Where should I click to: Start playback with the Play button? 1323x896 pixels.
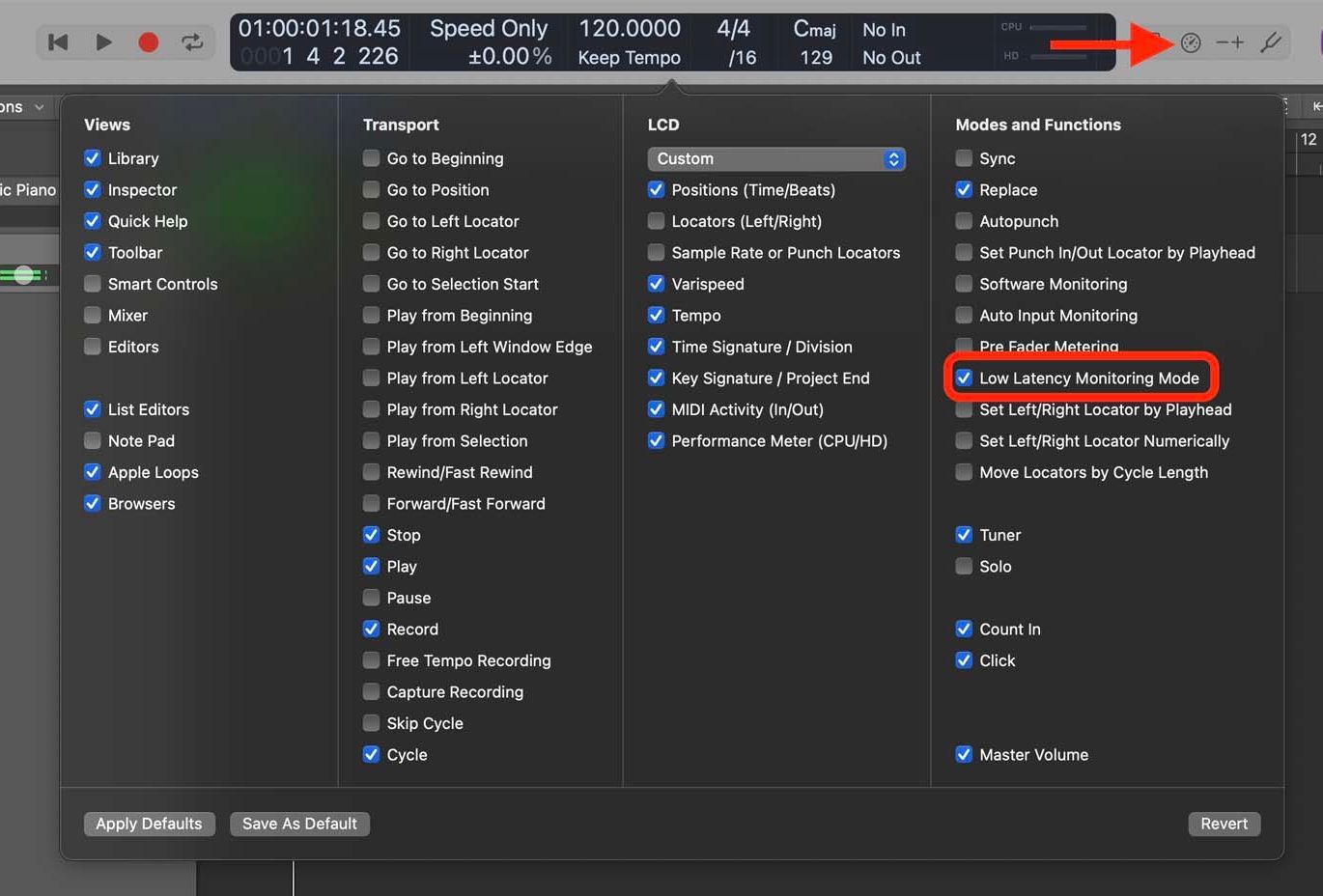tap(103, 42)
